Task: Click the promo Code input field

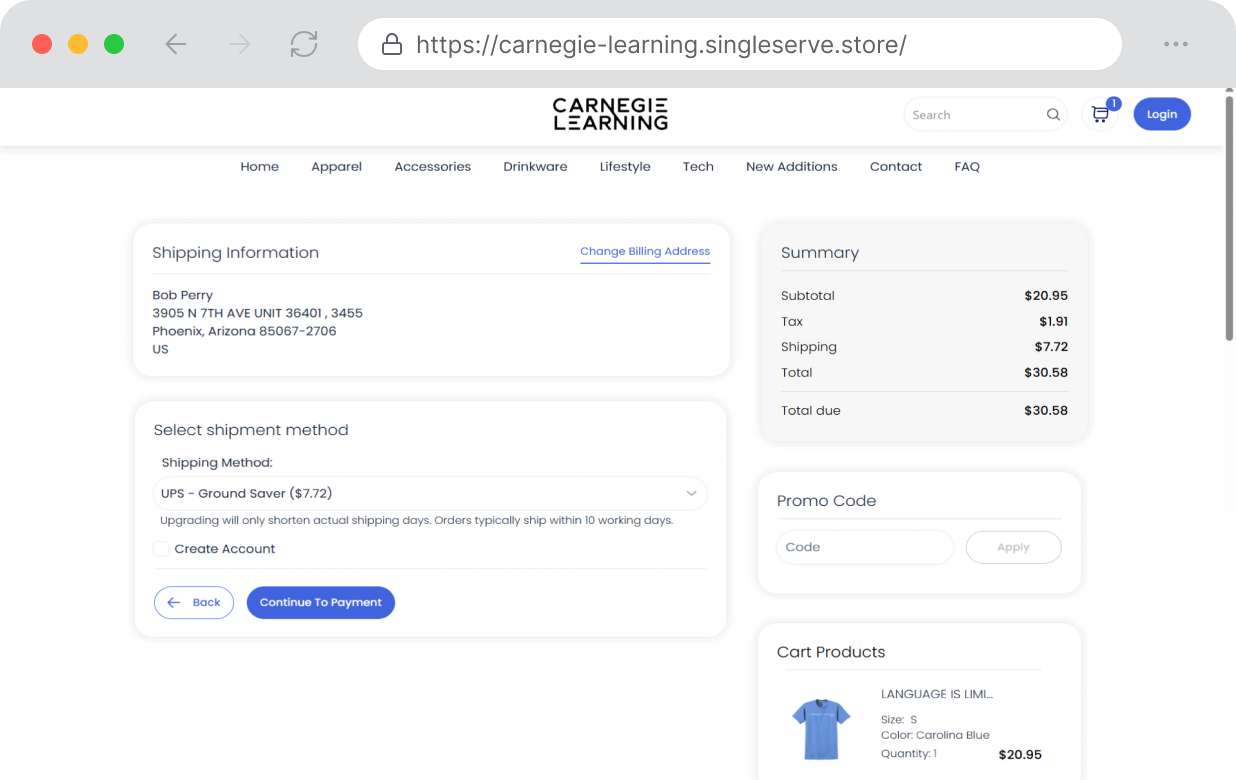Action: click(865, 547)
